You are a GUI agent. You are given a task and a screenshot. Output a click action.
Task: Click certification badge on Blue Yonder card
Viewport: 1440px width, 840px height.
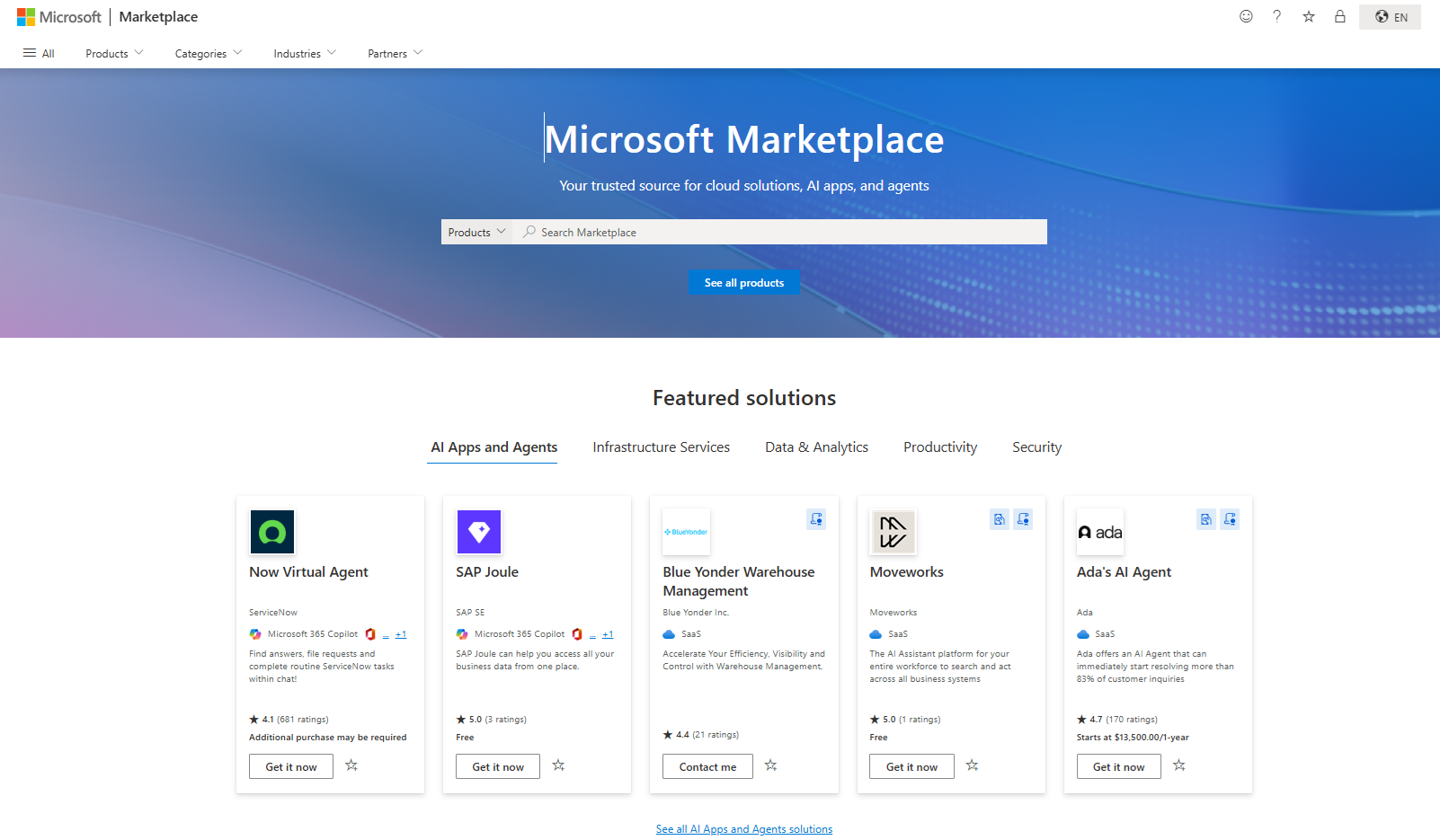[816, 519]
